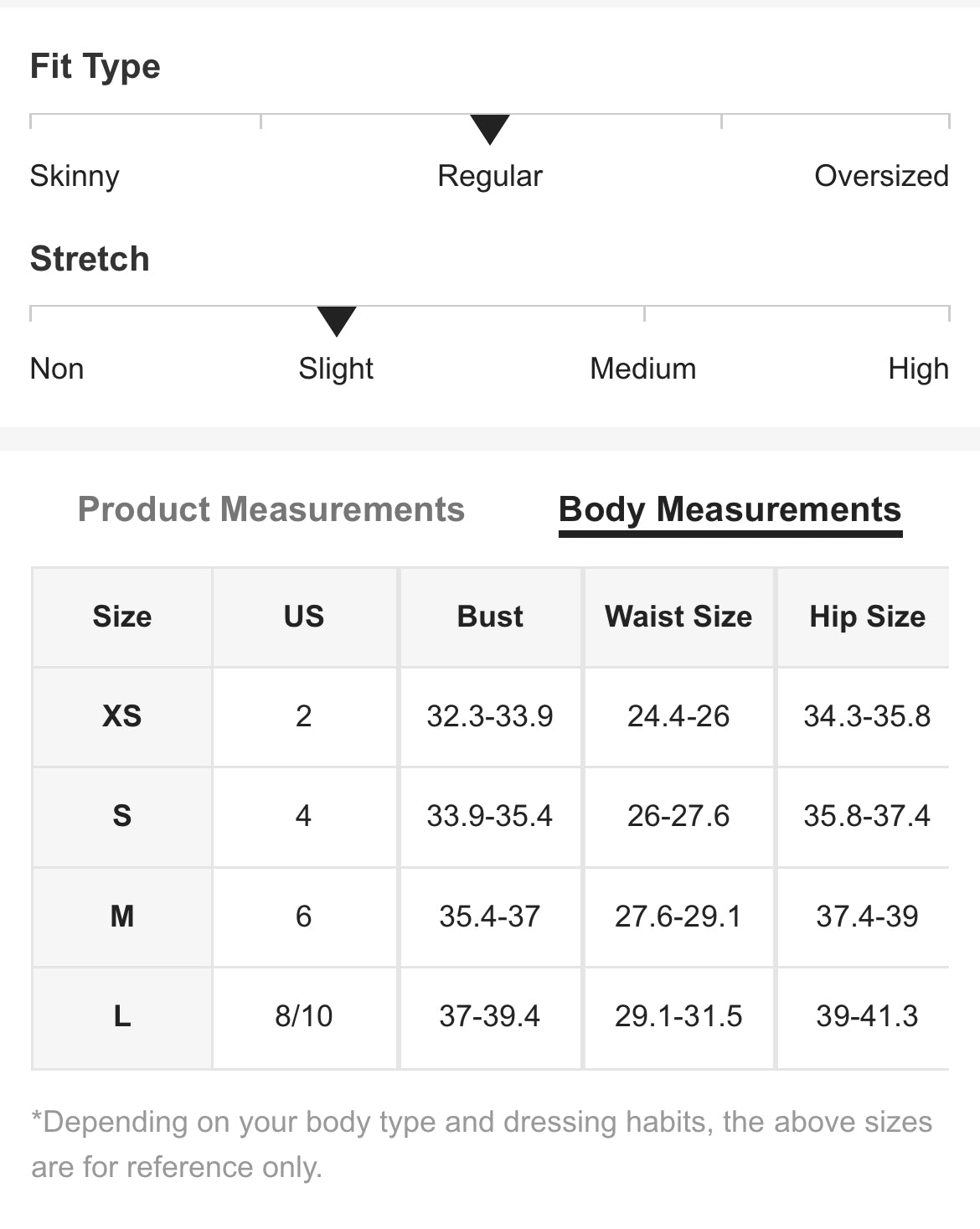Click the Waist Size column header

tap(678, 617)
